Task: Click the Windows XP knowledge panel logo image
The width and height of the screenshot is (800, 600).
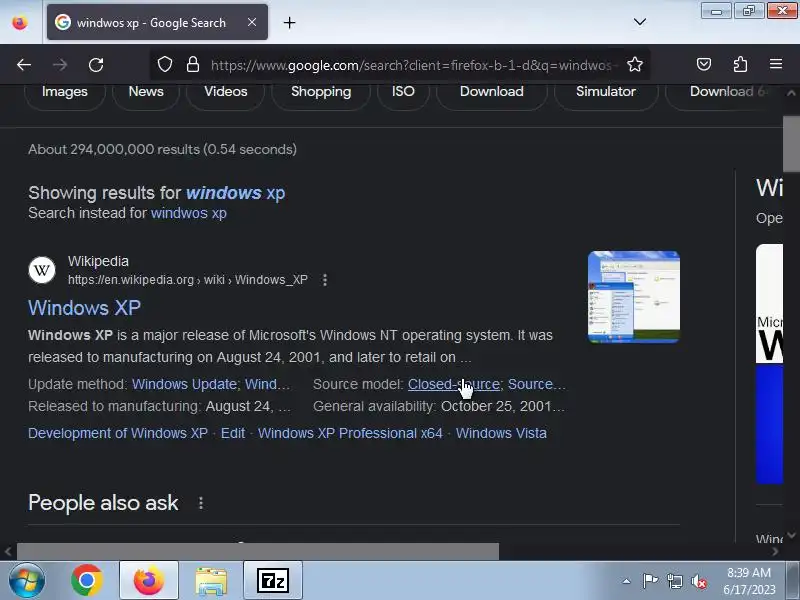Action: coord(769,364)
